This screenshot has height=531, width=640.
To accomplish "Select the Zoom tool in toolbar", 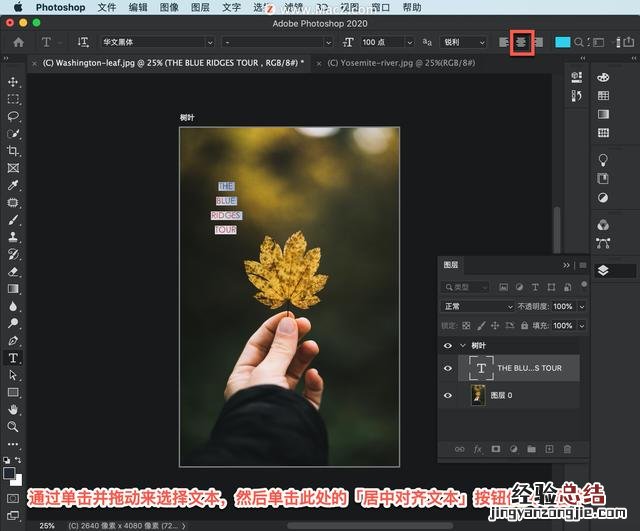I will point(13,426).
